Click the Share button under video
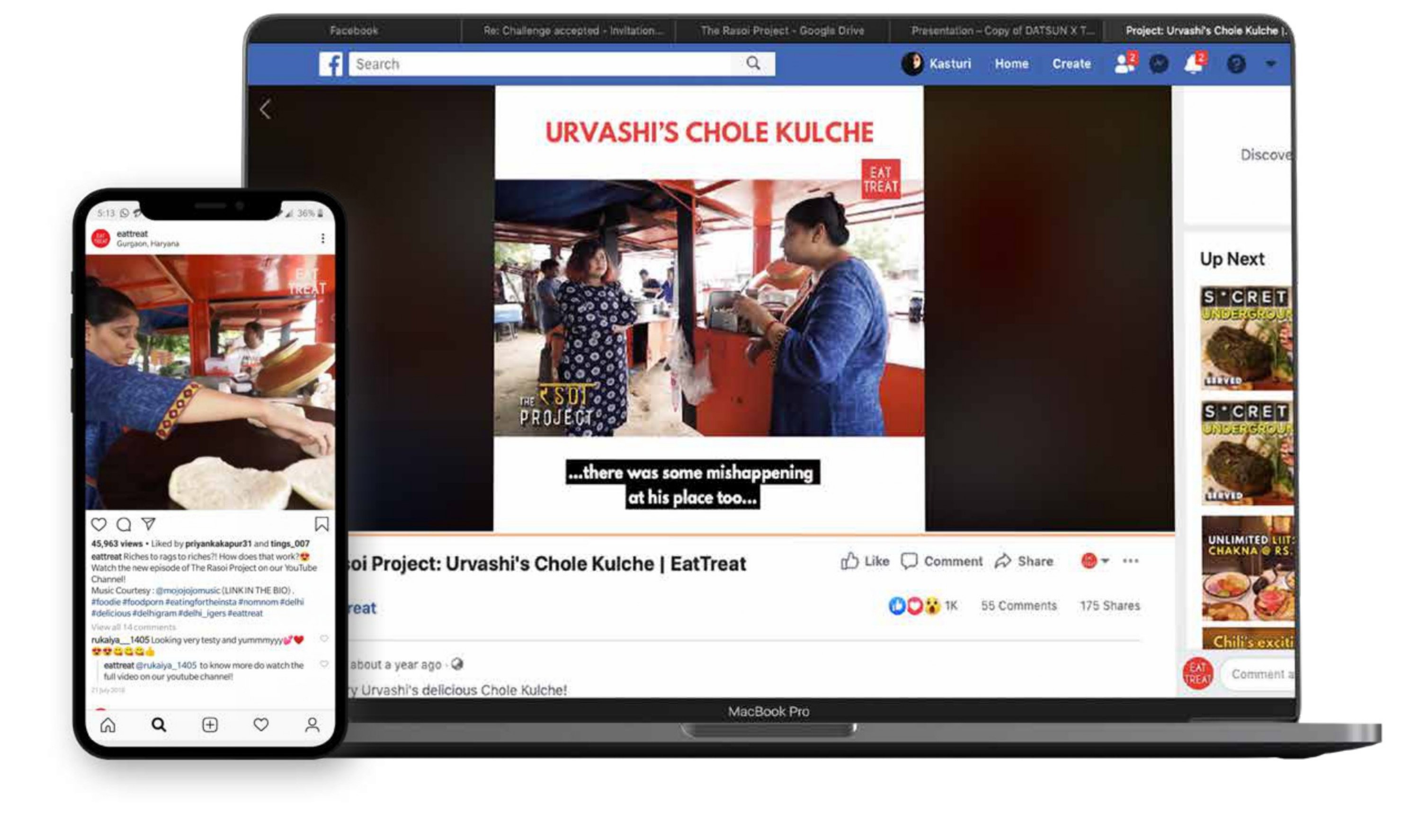1420x840 pixels. pyautogui.click(x=1024, y=562)
